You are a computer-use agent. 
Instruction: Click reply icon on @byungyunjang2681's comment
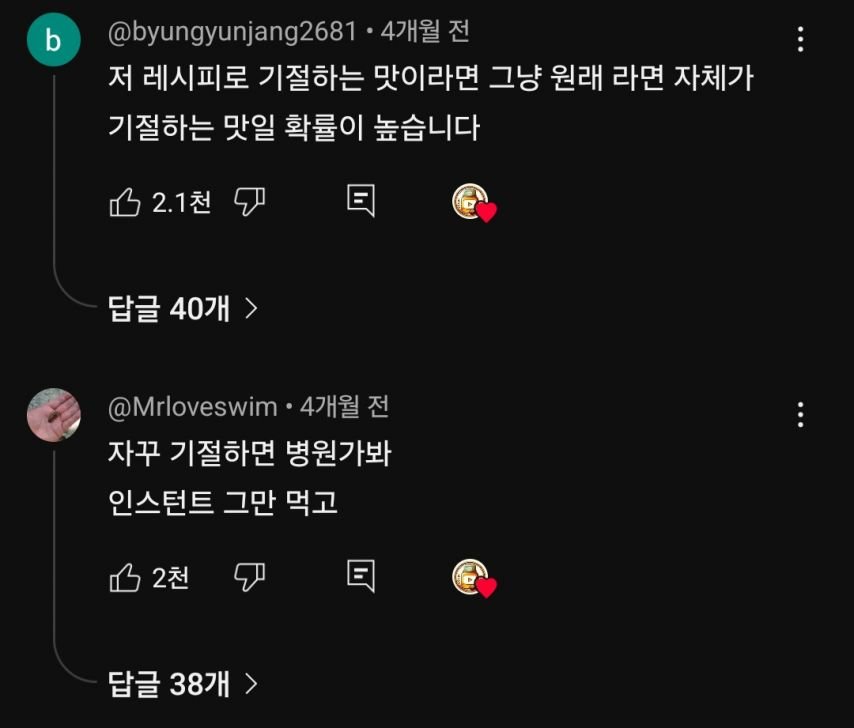pyautogui.click(x=361, y=202)
